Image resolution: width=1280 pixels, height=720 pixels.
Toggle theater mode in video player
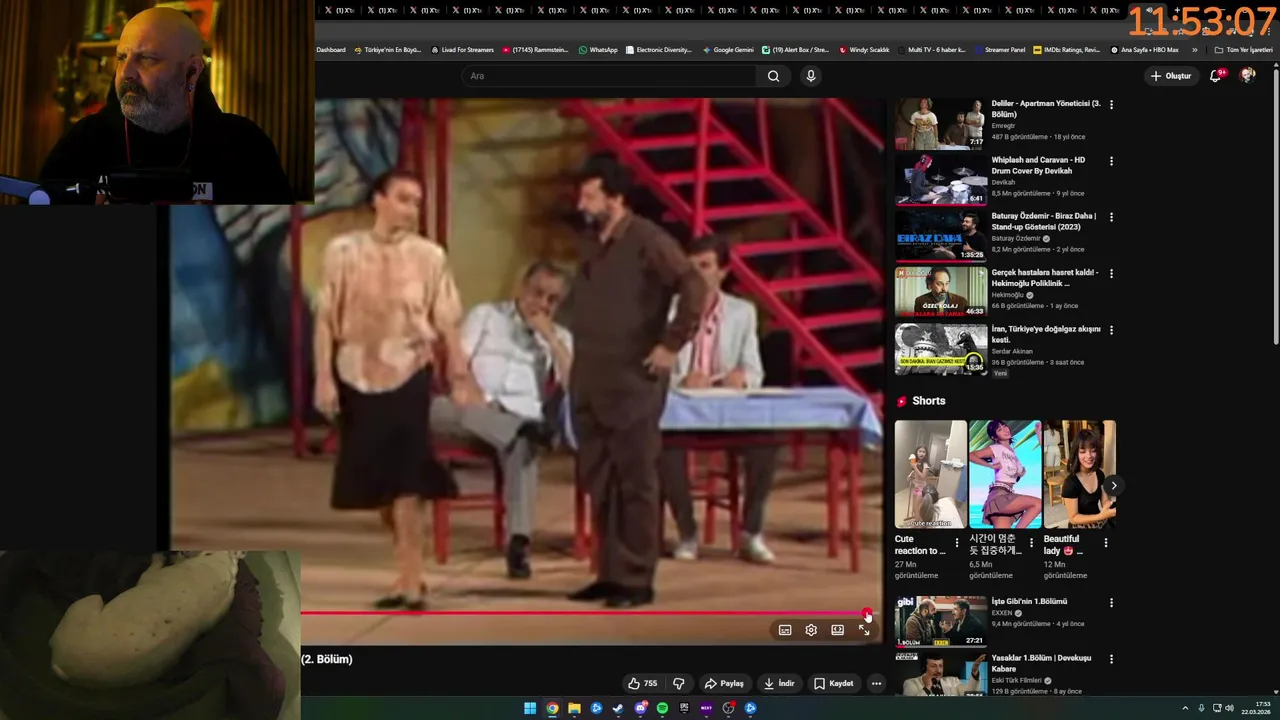click(837, 630)
